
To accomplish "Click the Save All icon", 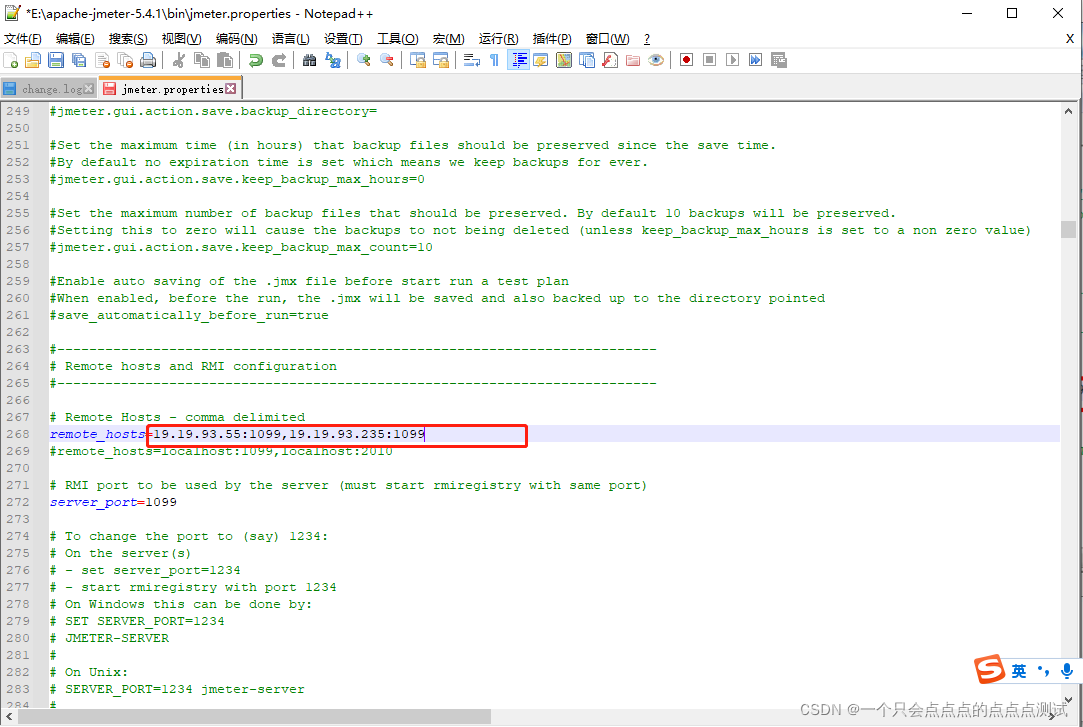I will [79, 60].
